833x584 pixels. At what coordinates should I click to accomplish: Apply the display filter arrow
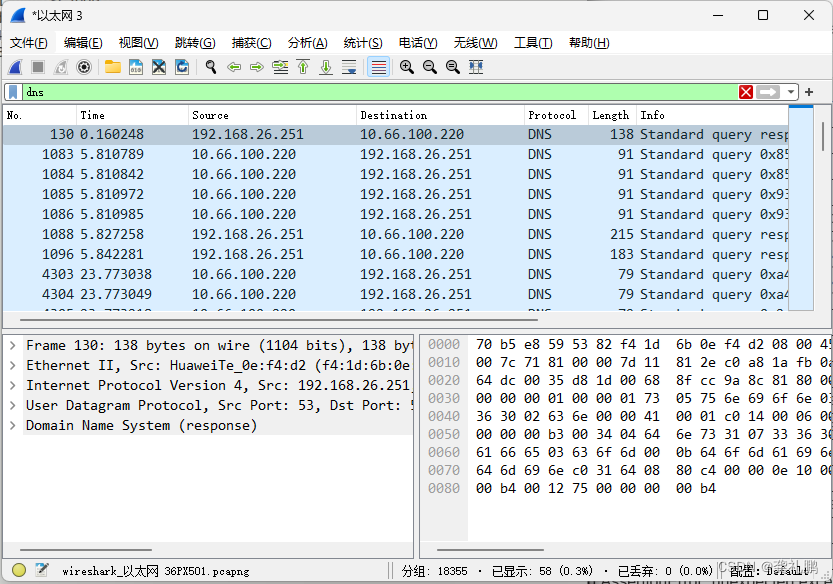point(768,92)
